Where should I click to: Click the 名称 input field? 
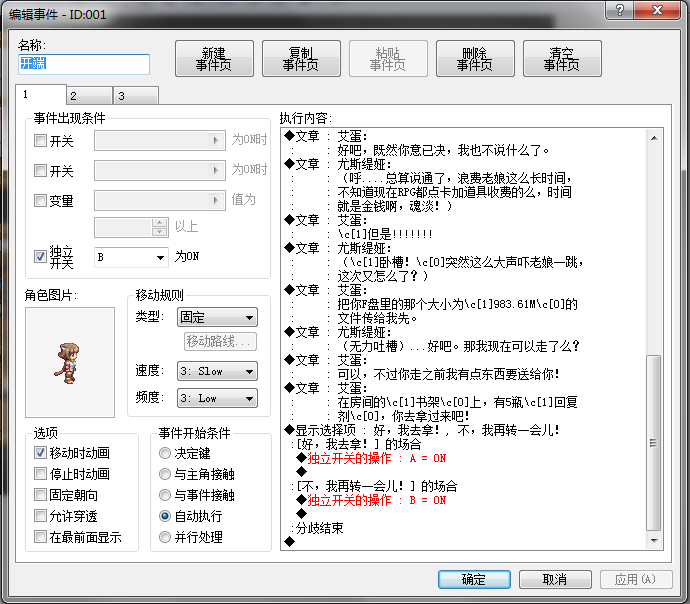point(84,64)
